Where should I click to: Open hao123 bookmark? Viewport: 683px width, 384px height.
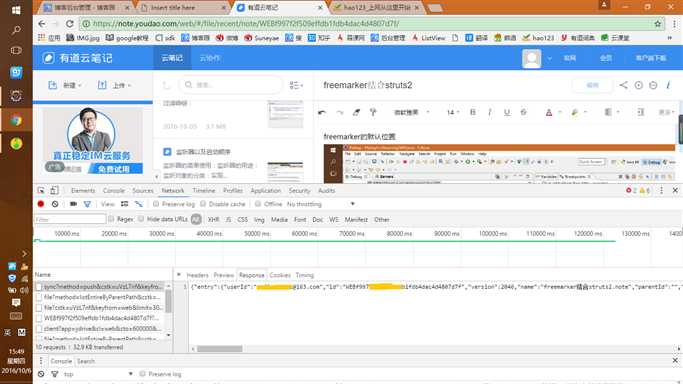click(x=539, y=38)
